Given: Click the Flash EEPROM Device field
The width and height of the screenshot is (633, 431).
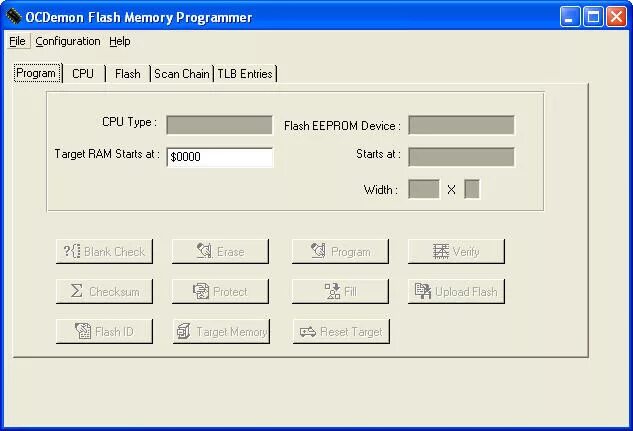Looking at the screenshot, I should 461,125.
